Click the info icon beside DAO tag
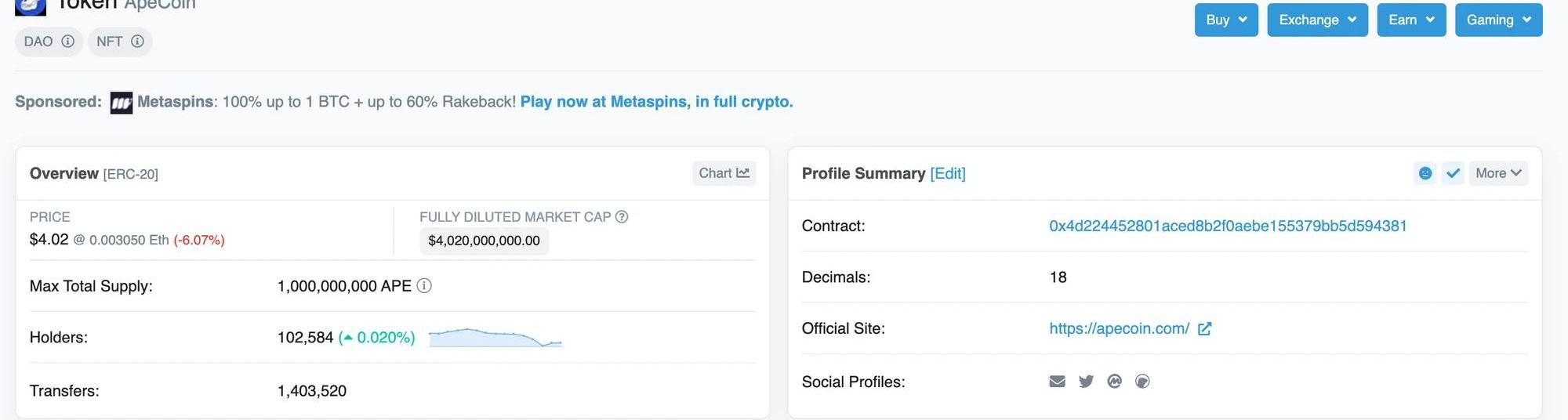 pos(68,42)
